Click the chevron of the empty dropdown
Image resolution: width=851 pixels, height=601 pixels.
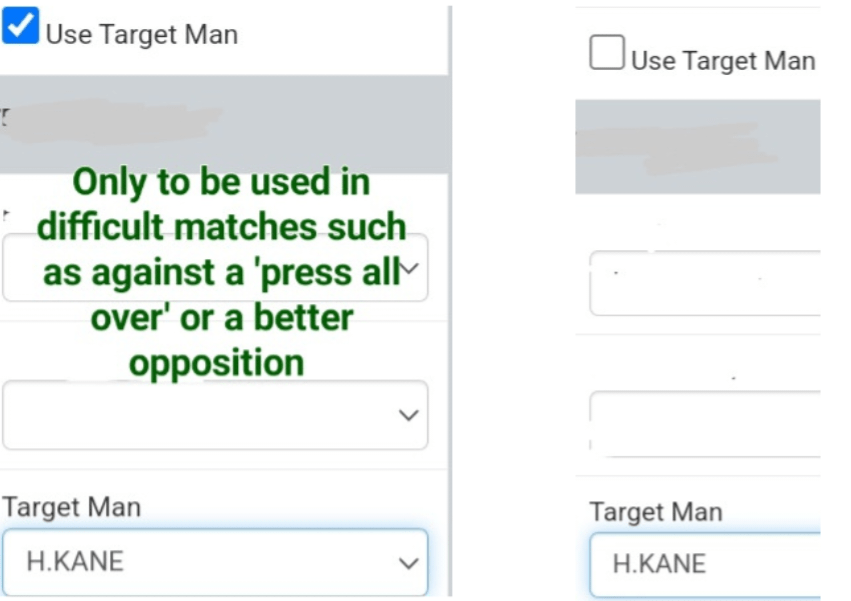click(408, 415)
